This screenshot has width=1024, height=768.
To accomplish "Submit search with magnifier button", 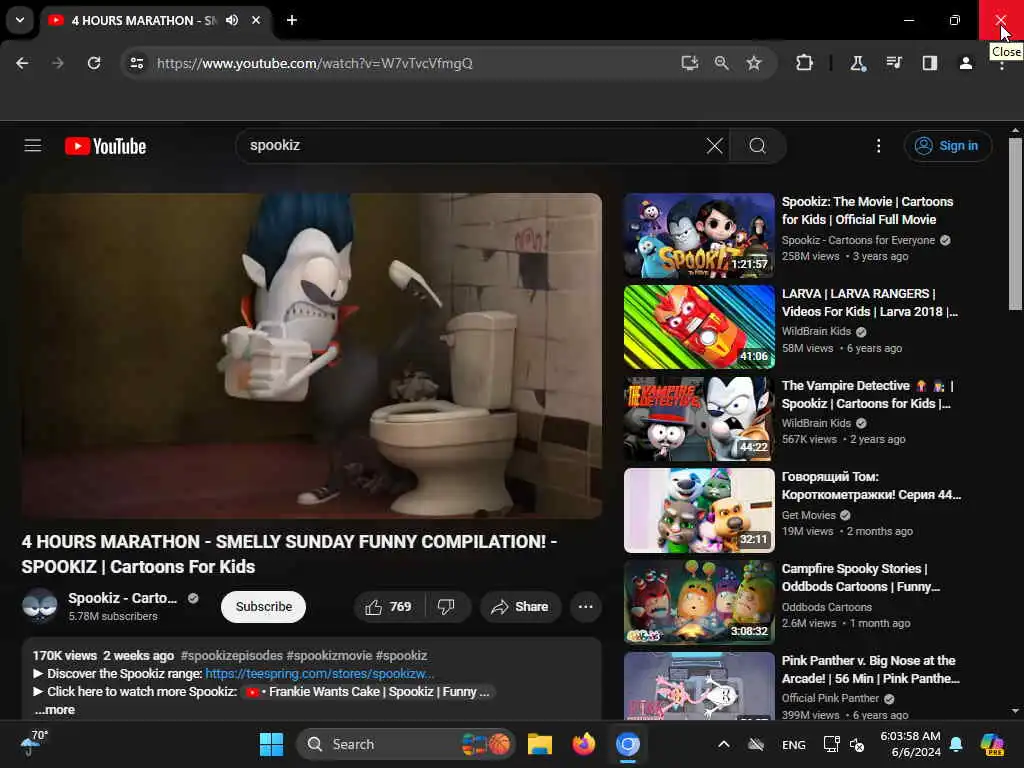I will [758, 146].
